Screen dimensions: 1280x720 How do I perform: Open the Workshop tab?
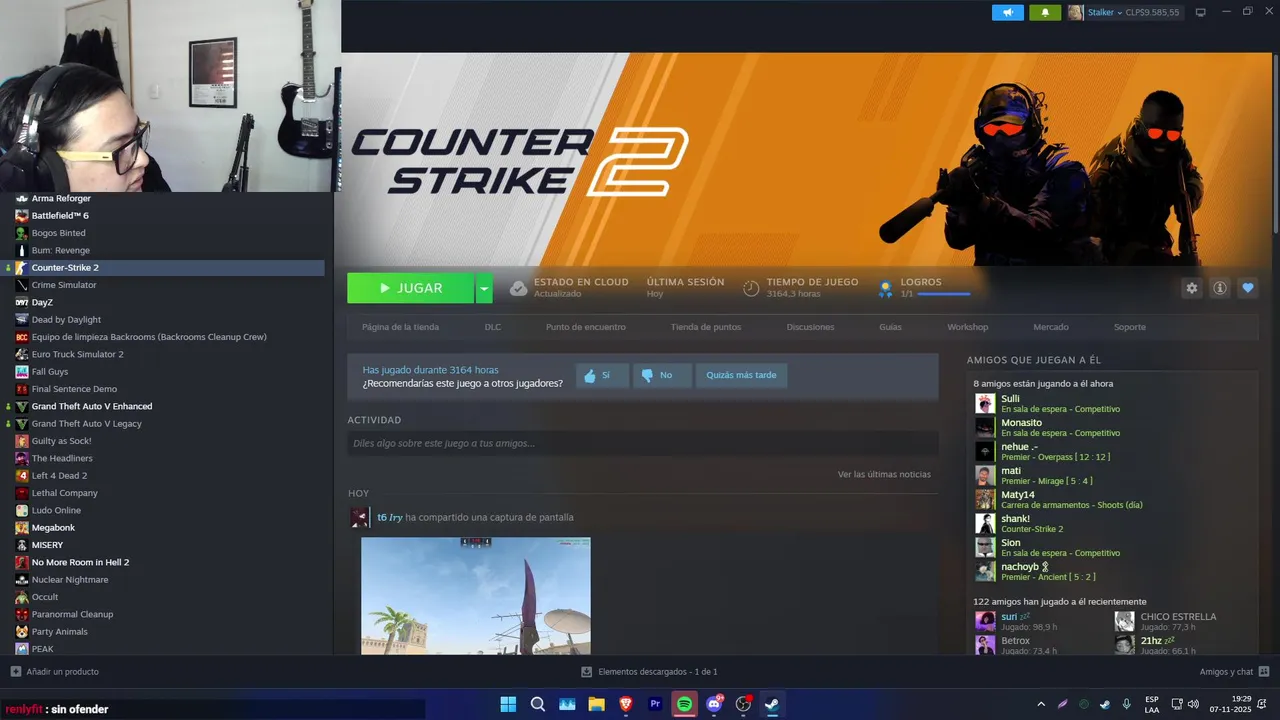click(x=967, y=327)
